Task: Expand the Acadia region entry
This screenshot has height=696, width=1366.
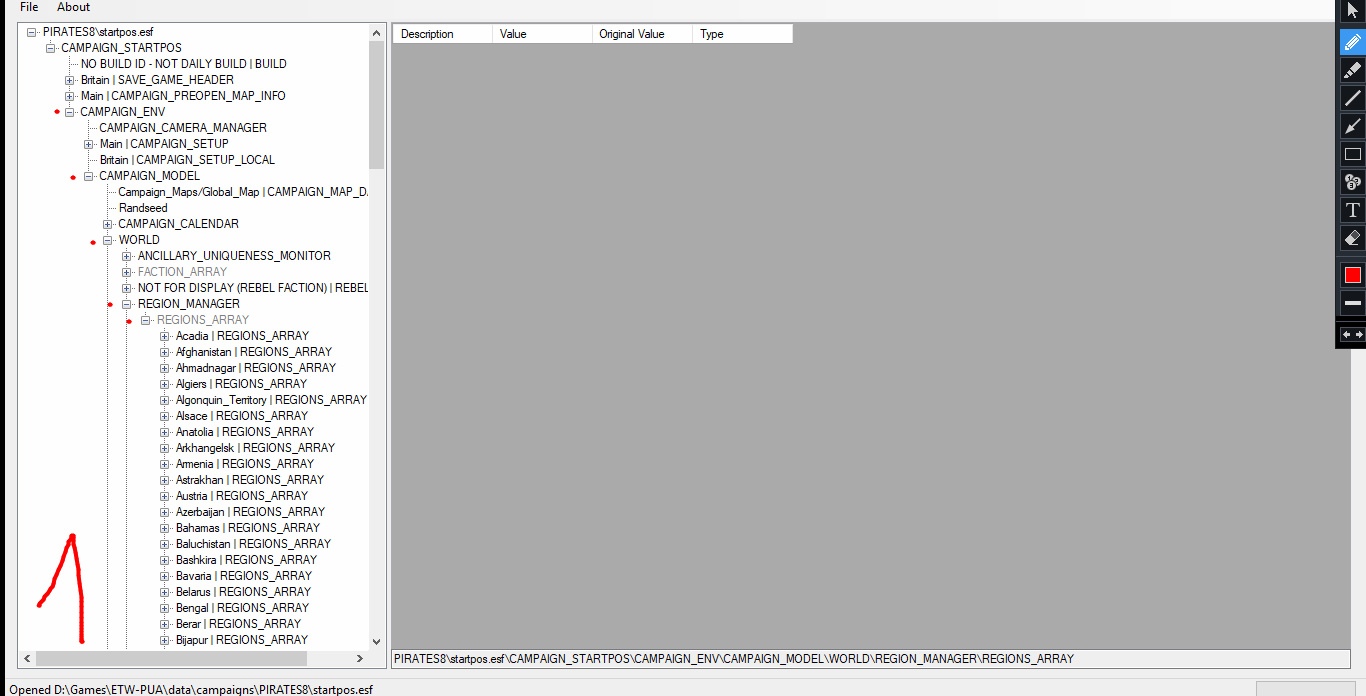Action: (x=165, y=336)
